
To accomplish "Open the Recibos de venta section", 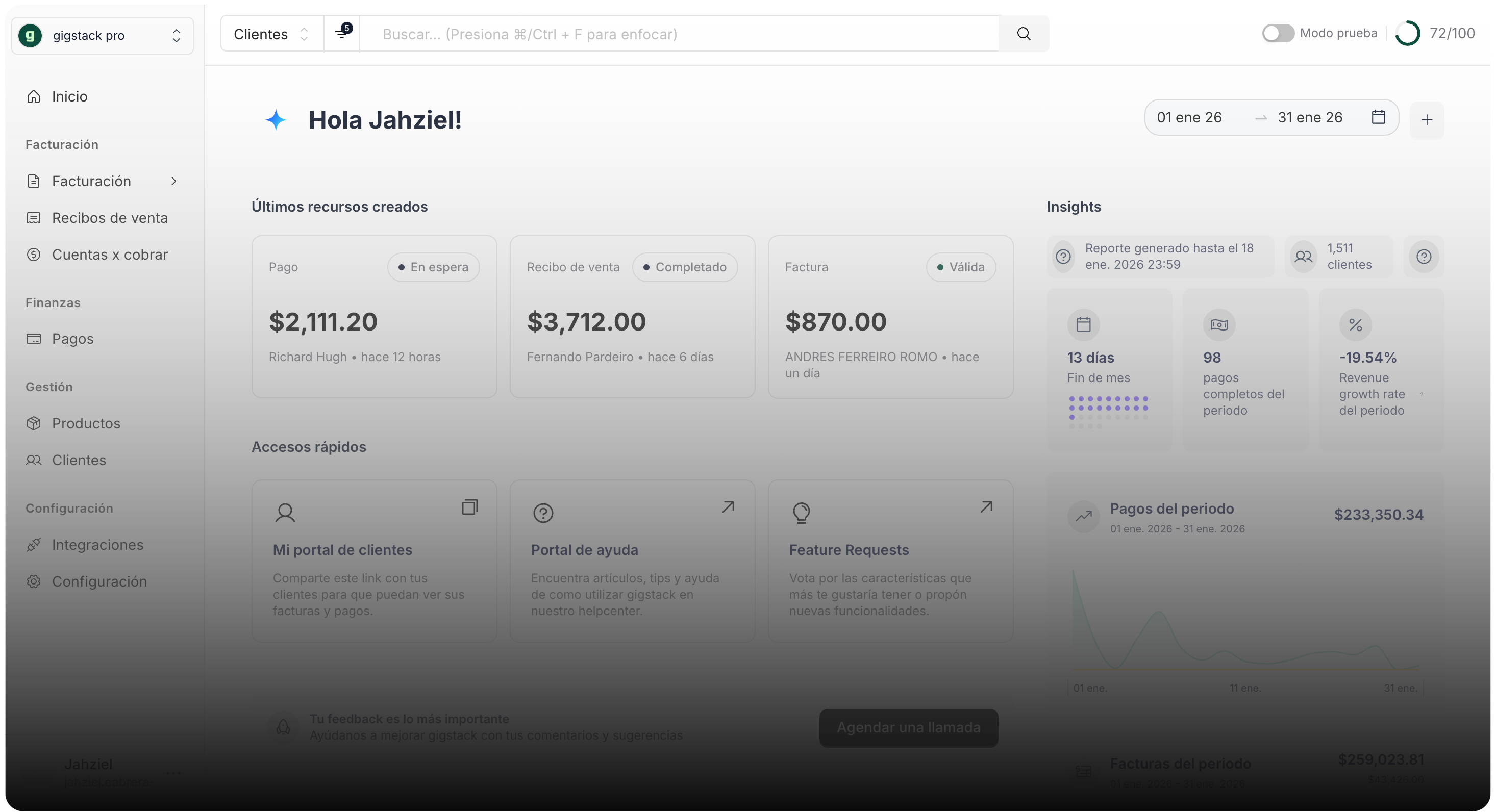I will (x=110, y=218).
